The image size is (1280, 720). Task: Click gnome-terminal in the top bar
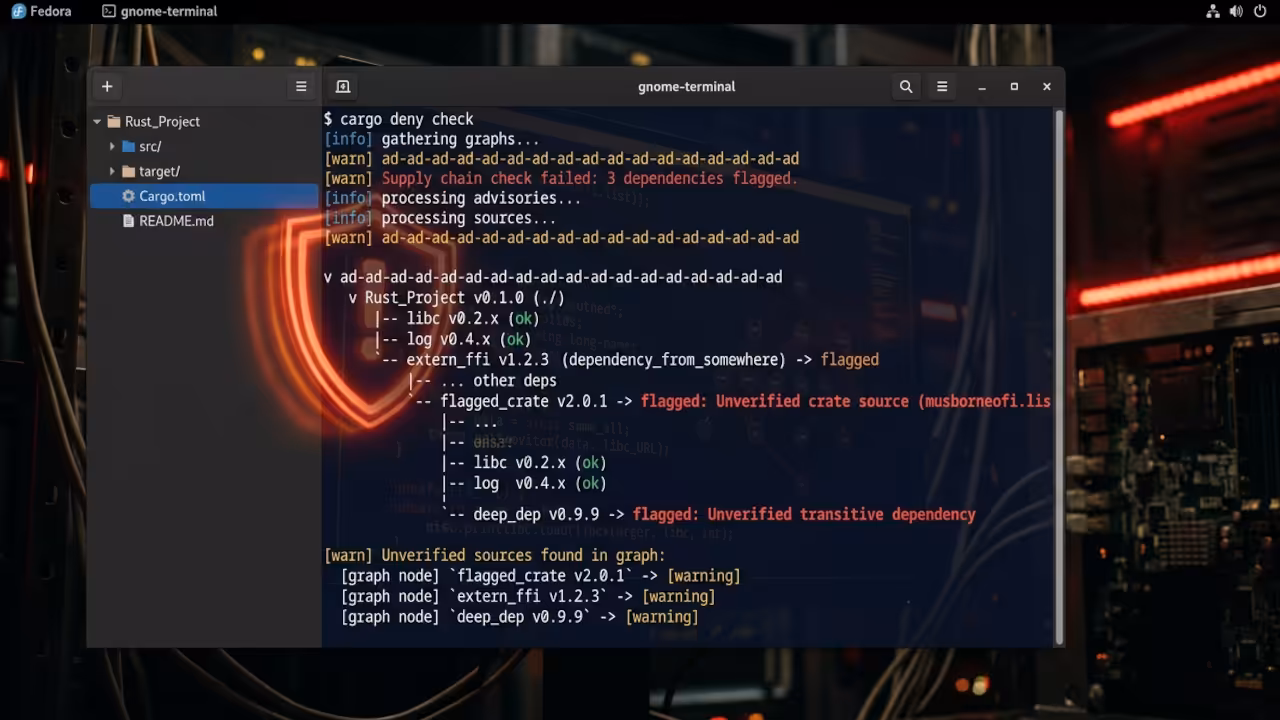coord(160,11)
